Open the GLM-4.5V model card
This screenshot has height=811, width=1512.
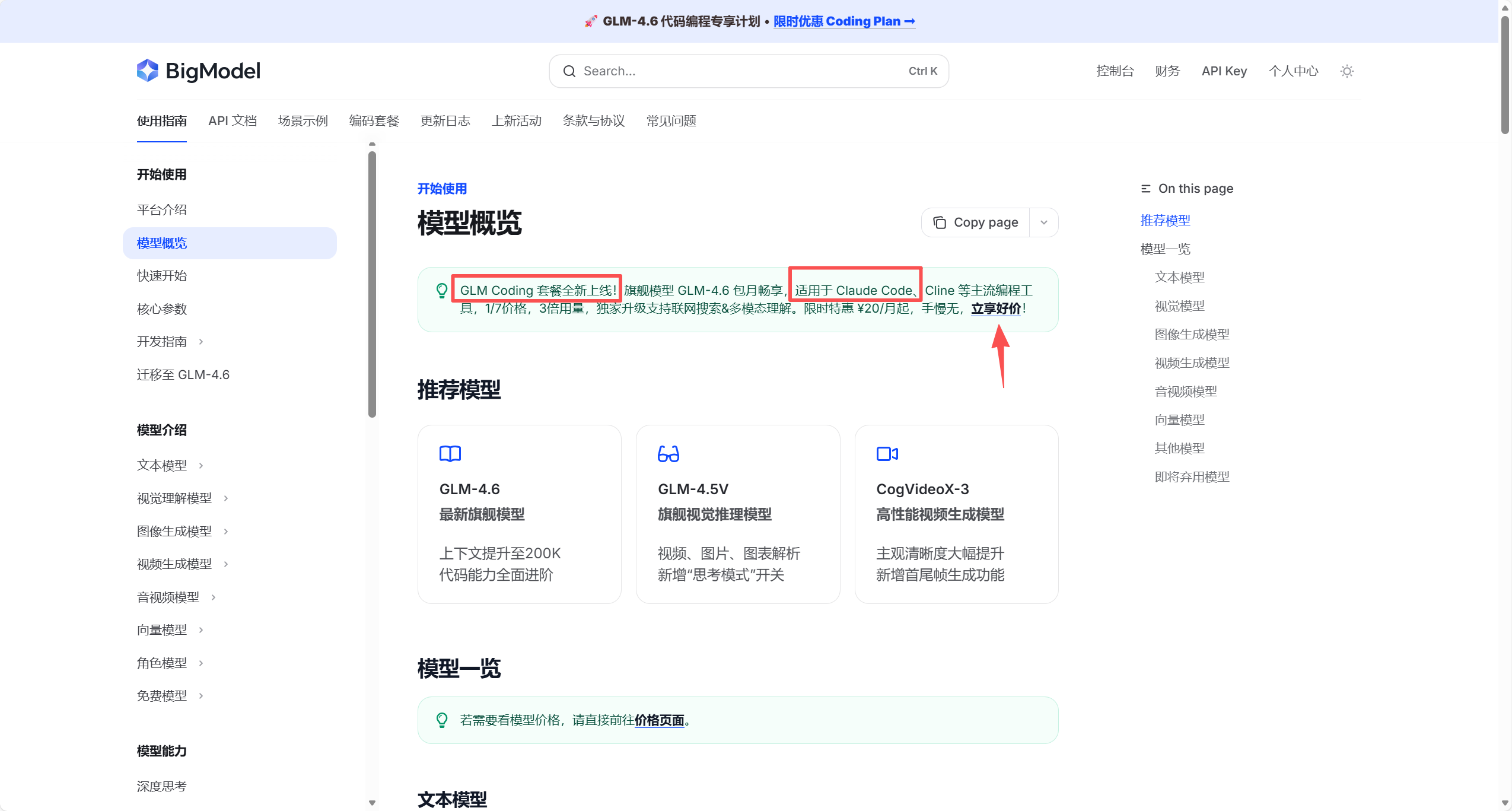738,514
